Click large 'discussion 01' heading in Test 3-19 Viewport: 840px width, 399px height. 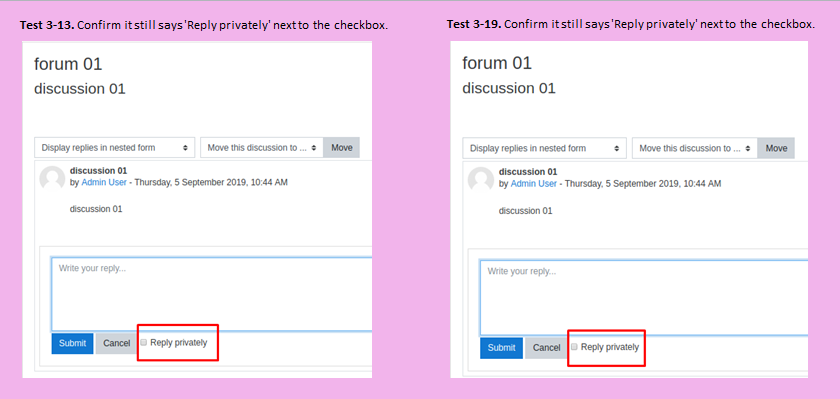pos(509,88)
